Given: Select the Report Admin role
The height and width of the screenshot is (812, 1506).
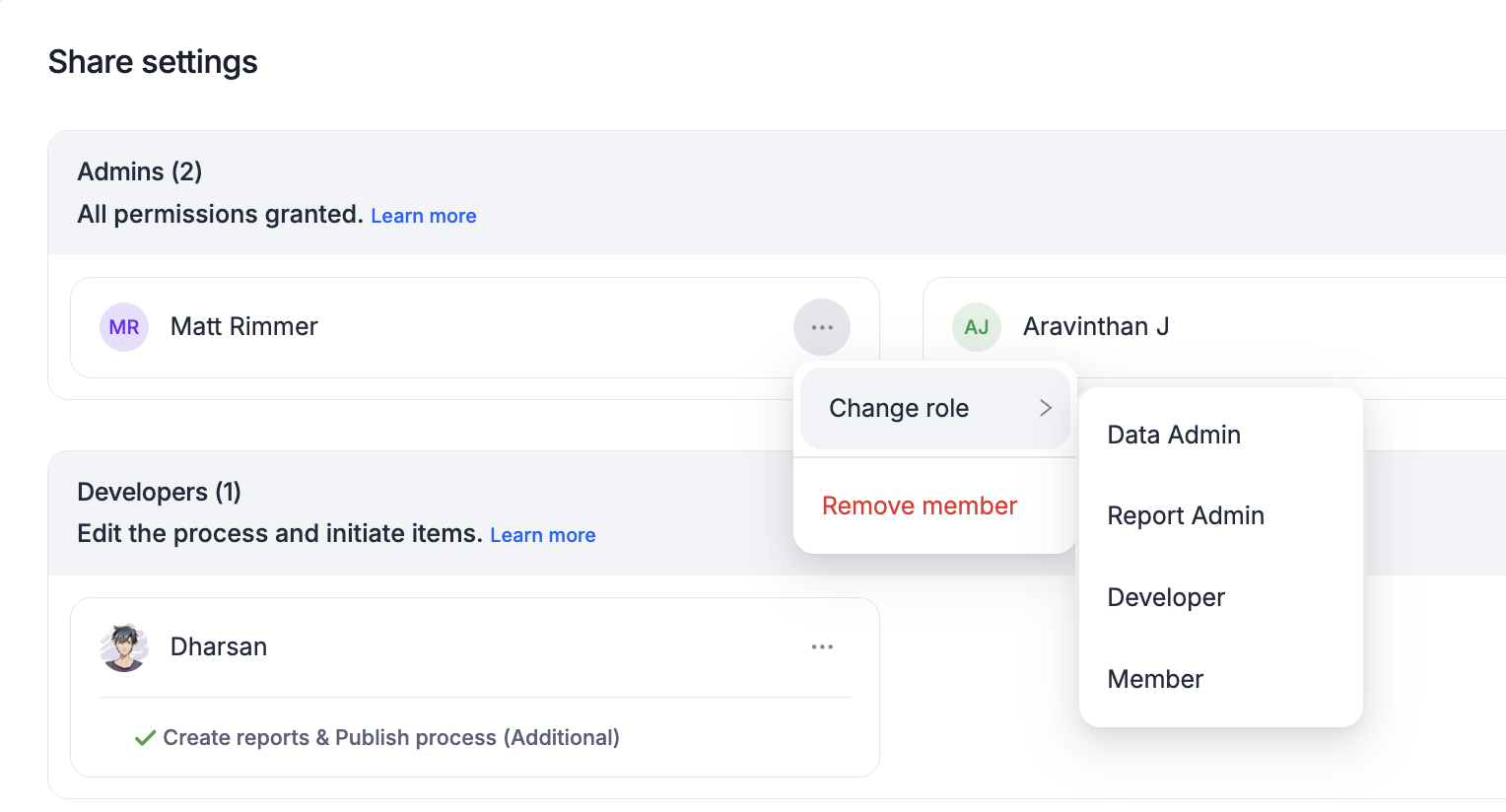Looking at the screenshot, I should pos(1186,515).
